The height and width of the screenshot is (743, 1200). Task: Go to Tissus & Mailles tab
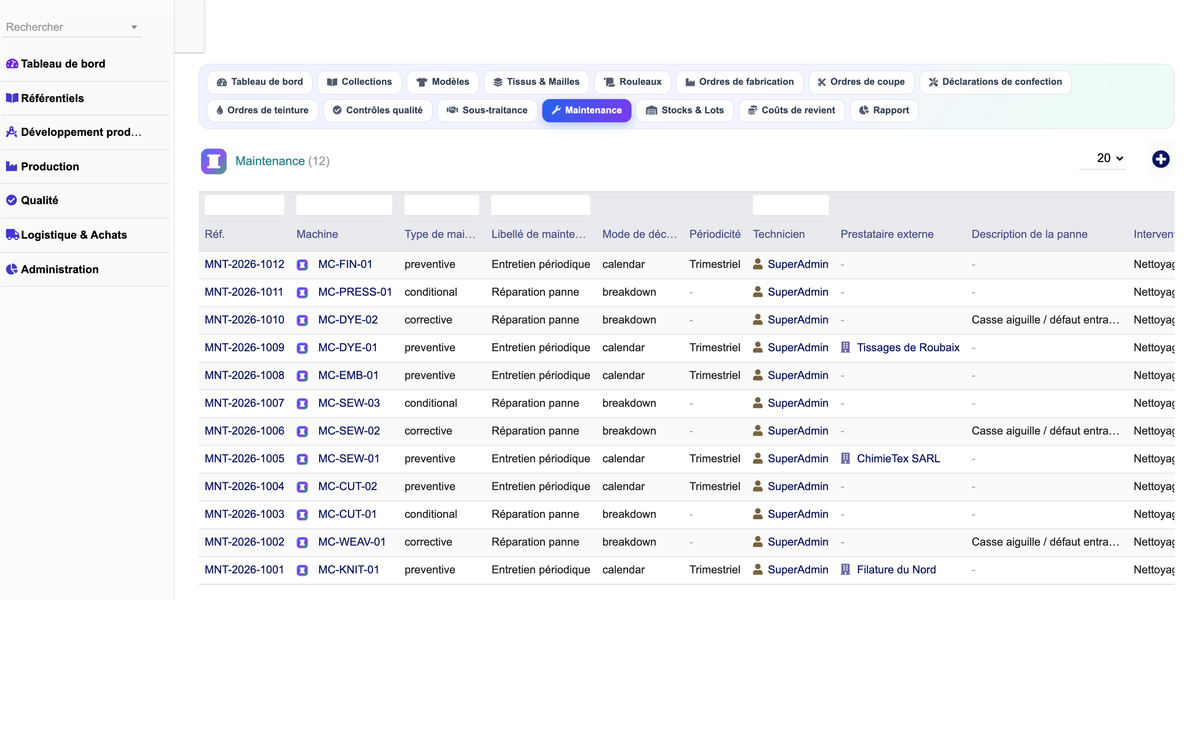pos(537,82)
